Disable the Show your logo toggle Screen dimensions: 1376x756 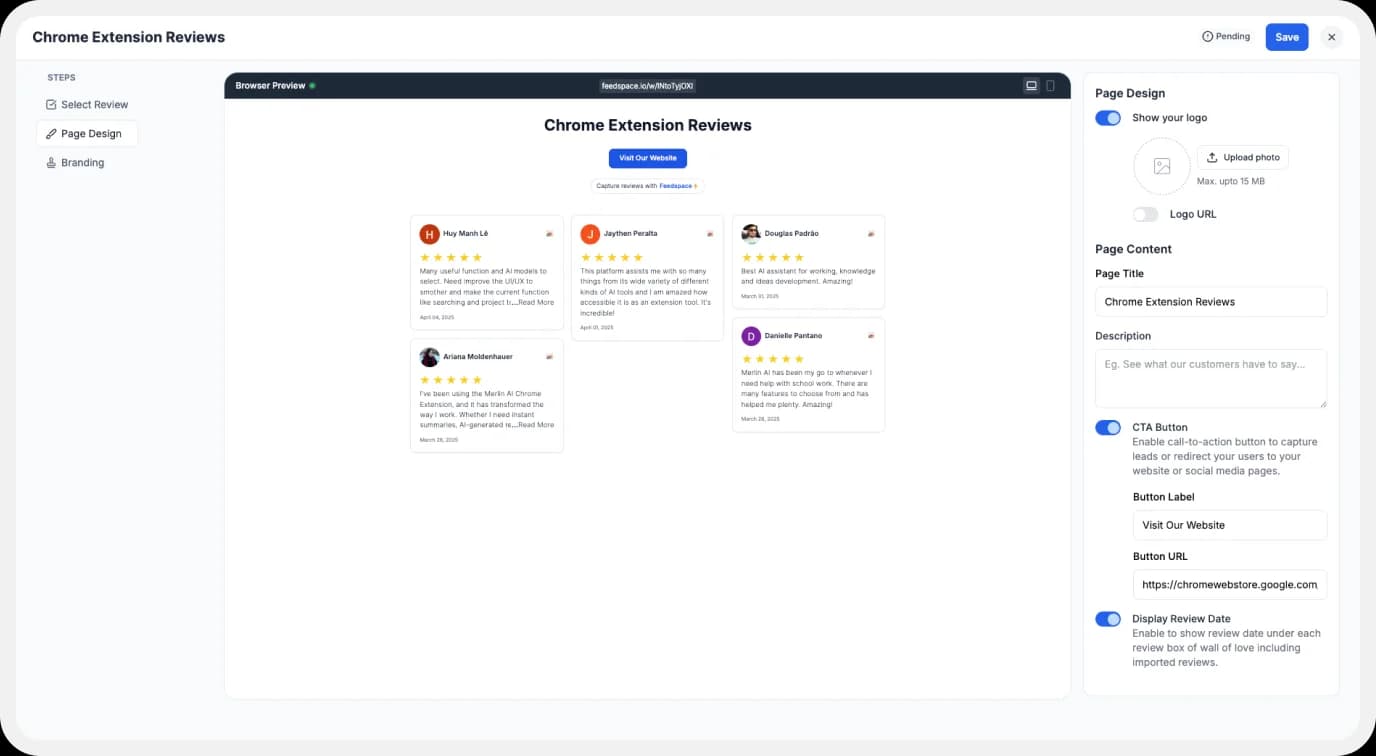click(x=1108, y=118)
